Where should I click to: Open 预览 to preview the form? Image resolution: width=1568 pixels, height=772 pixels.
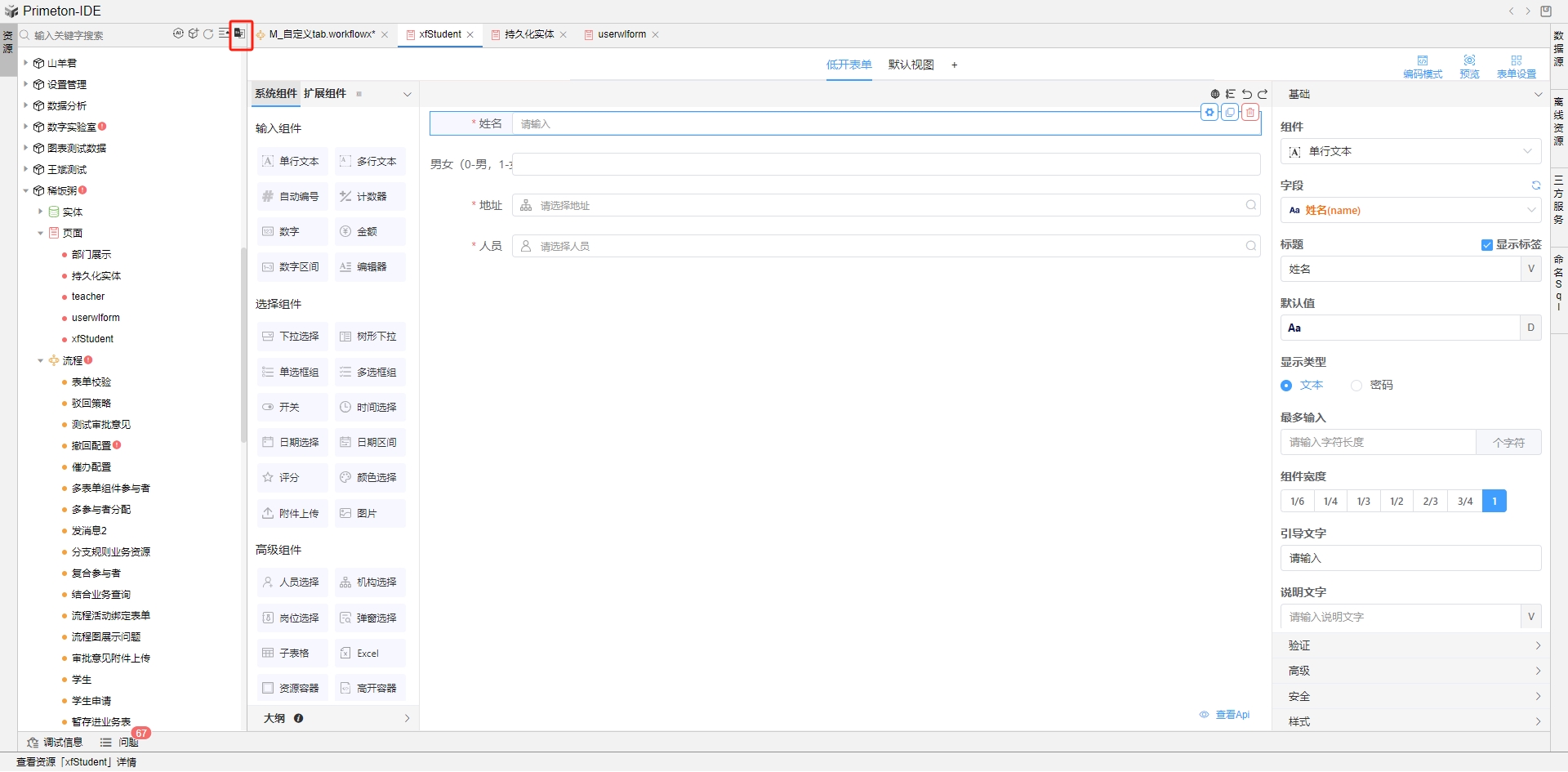tap(1469, 65)
